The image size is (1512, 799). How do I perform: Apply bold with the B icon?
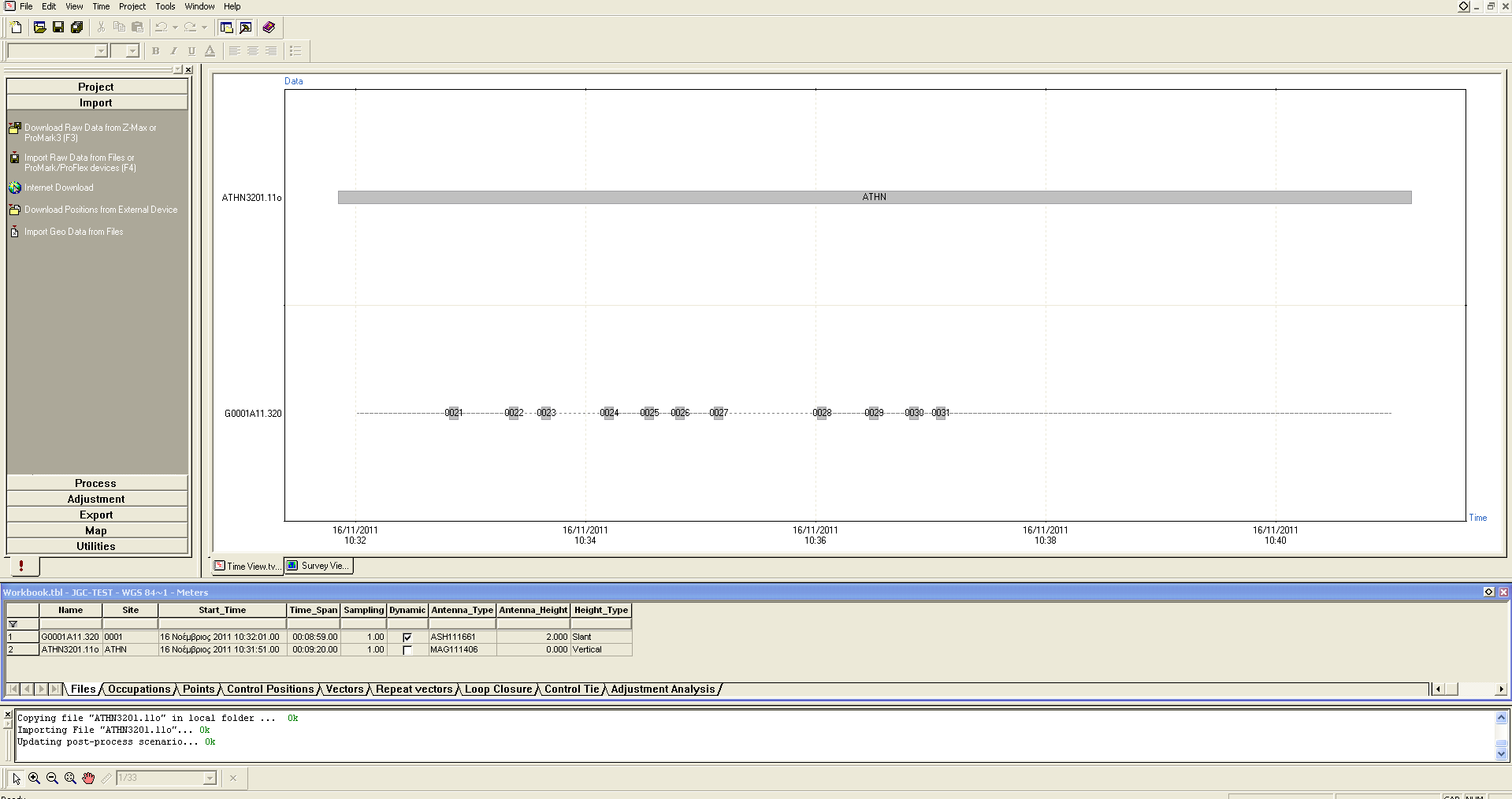155,51
